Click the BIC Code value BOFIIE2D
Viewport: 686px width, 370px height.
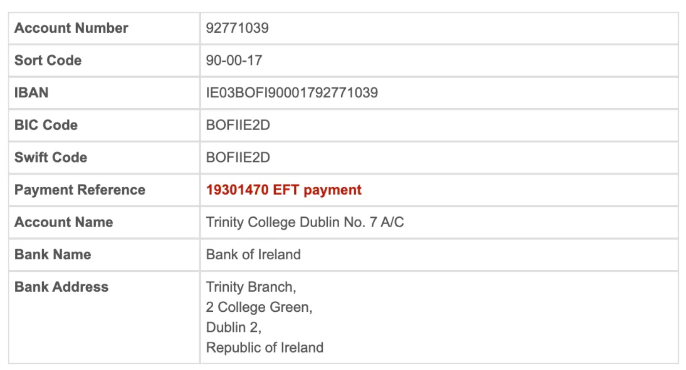(x=238, y=125)
